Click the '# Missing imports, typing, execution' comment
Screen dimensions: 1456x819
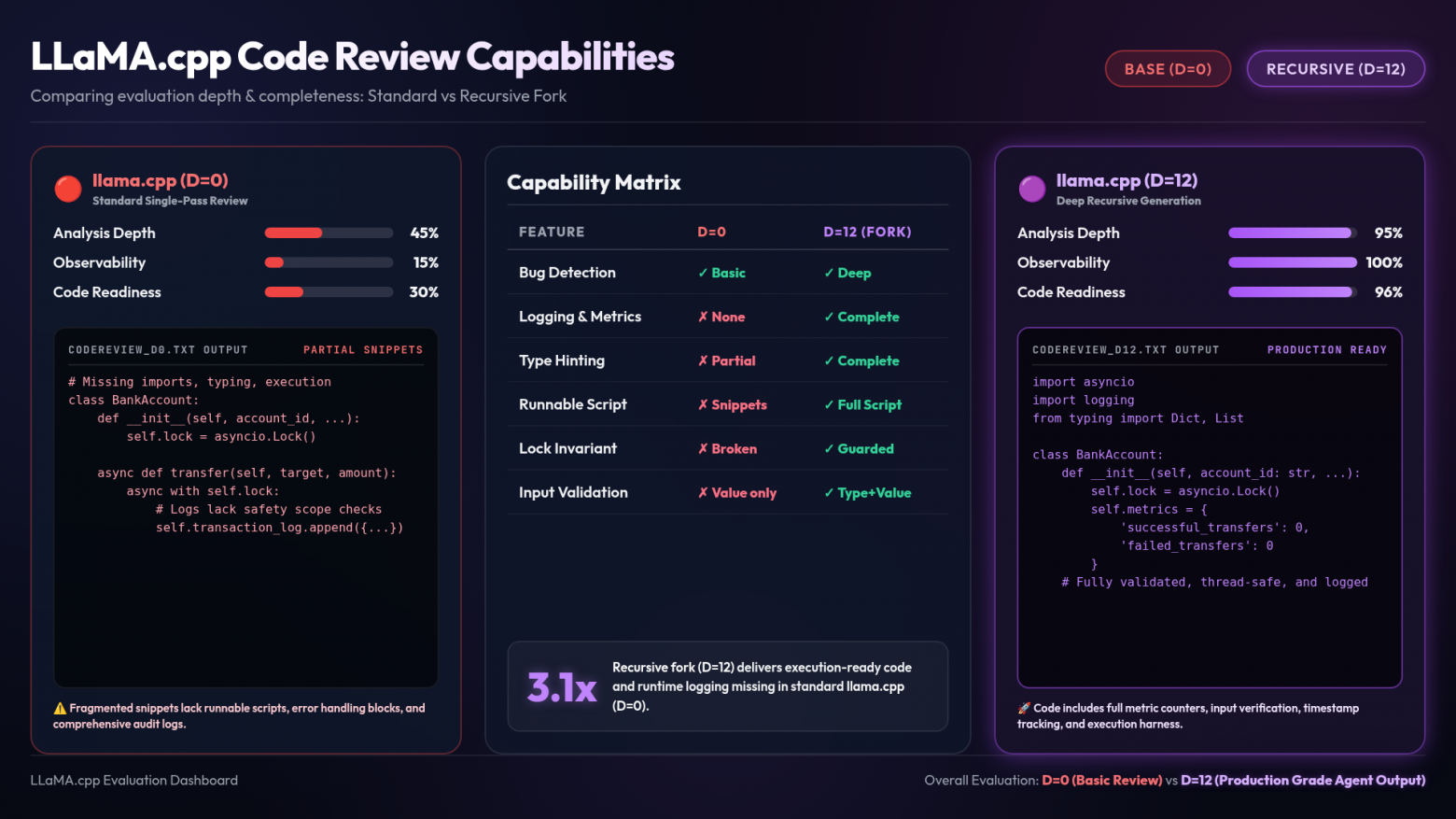pos(200,382)
